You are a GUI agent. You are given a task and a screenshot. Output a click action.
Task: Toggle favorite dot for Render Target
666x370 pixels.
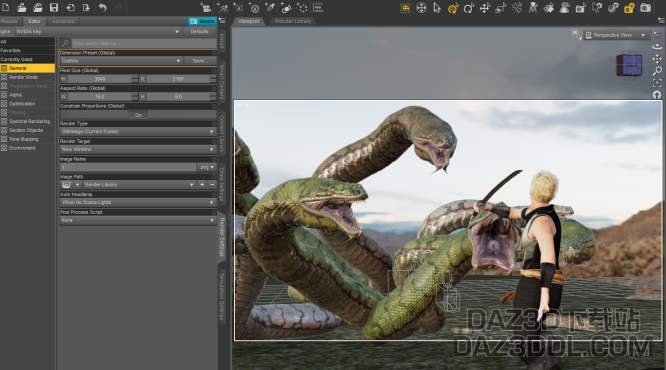point(214,141)
